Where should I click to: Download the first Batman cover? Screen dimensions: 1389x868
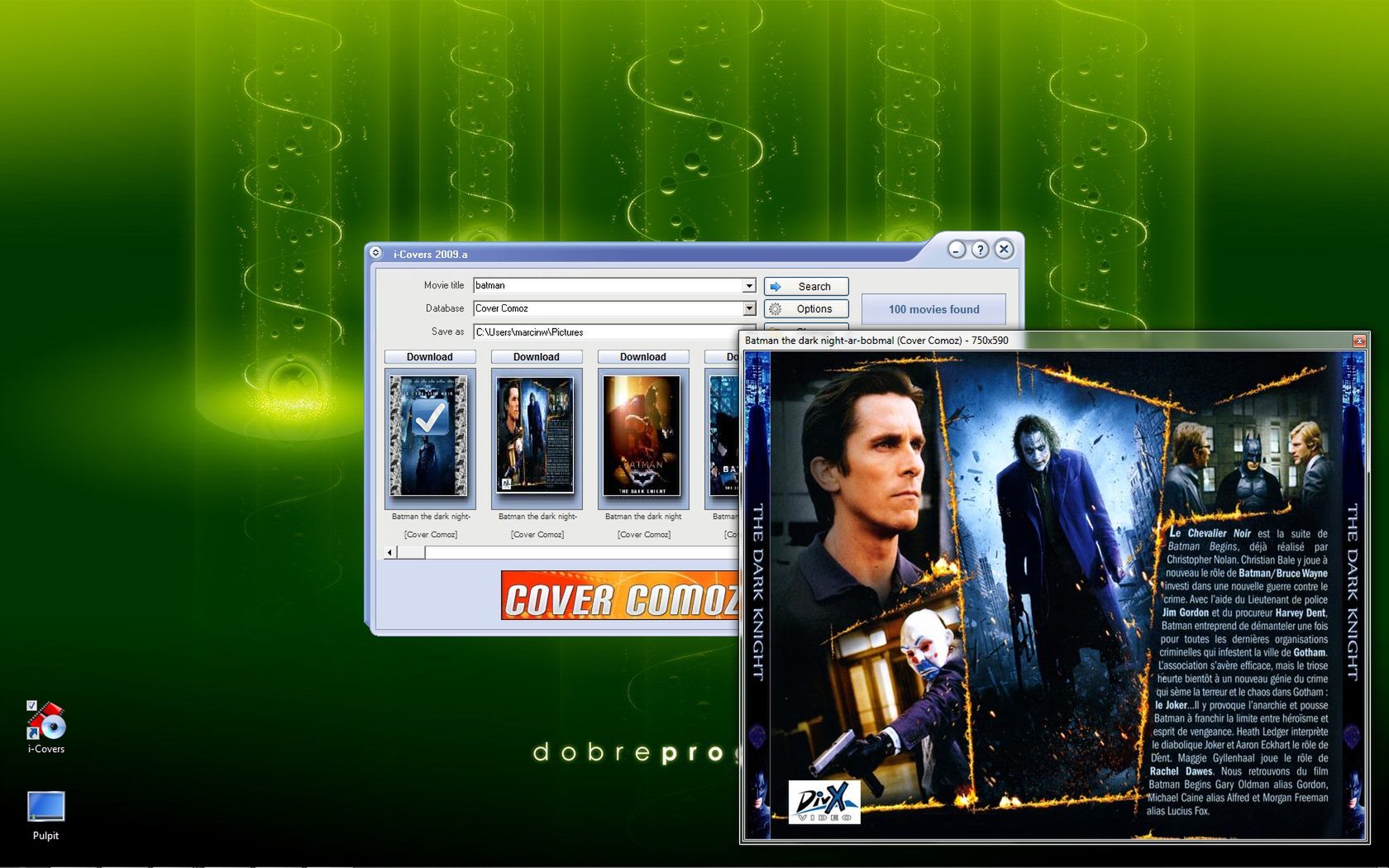[430, 357]
